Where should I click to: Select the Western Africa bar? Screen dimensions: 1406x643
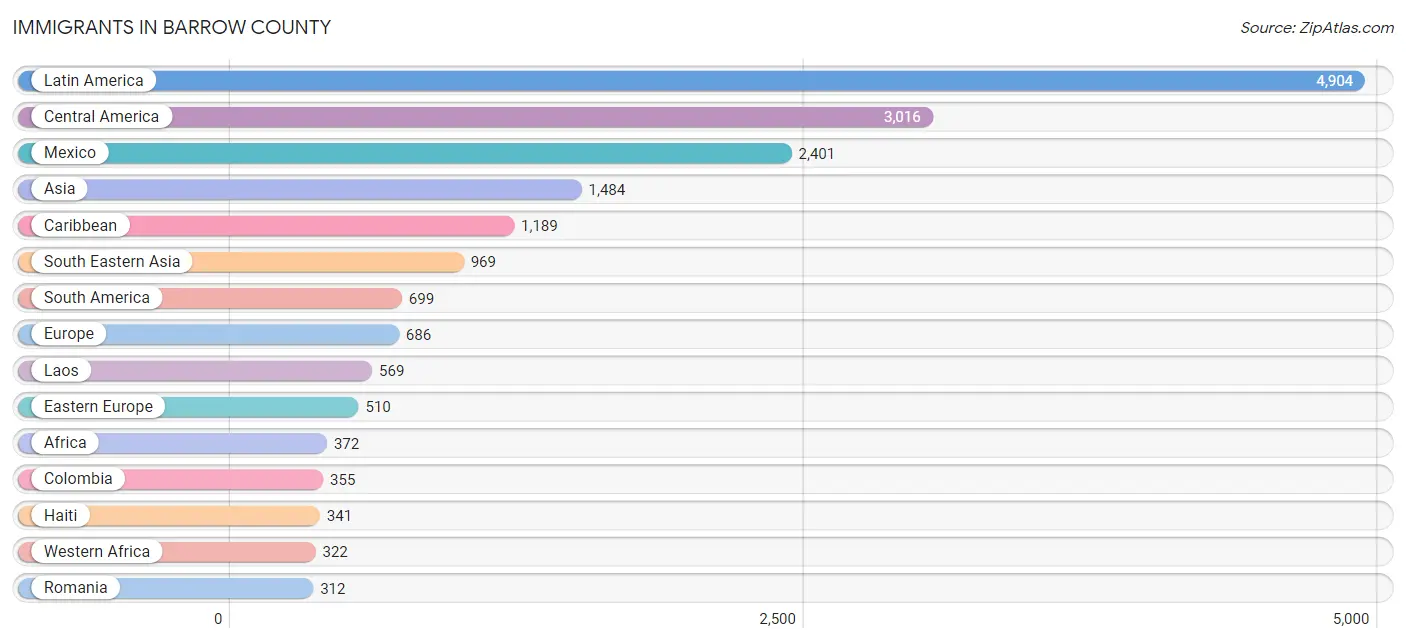[x=166, y=552]
